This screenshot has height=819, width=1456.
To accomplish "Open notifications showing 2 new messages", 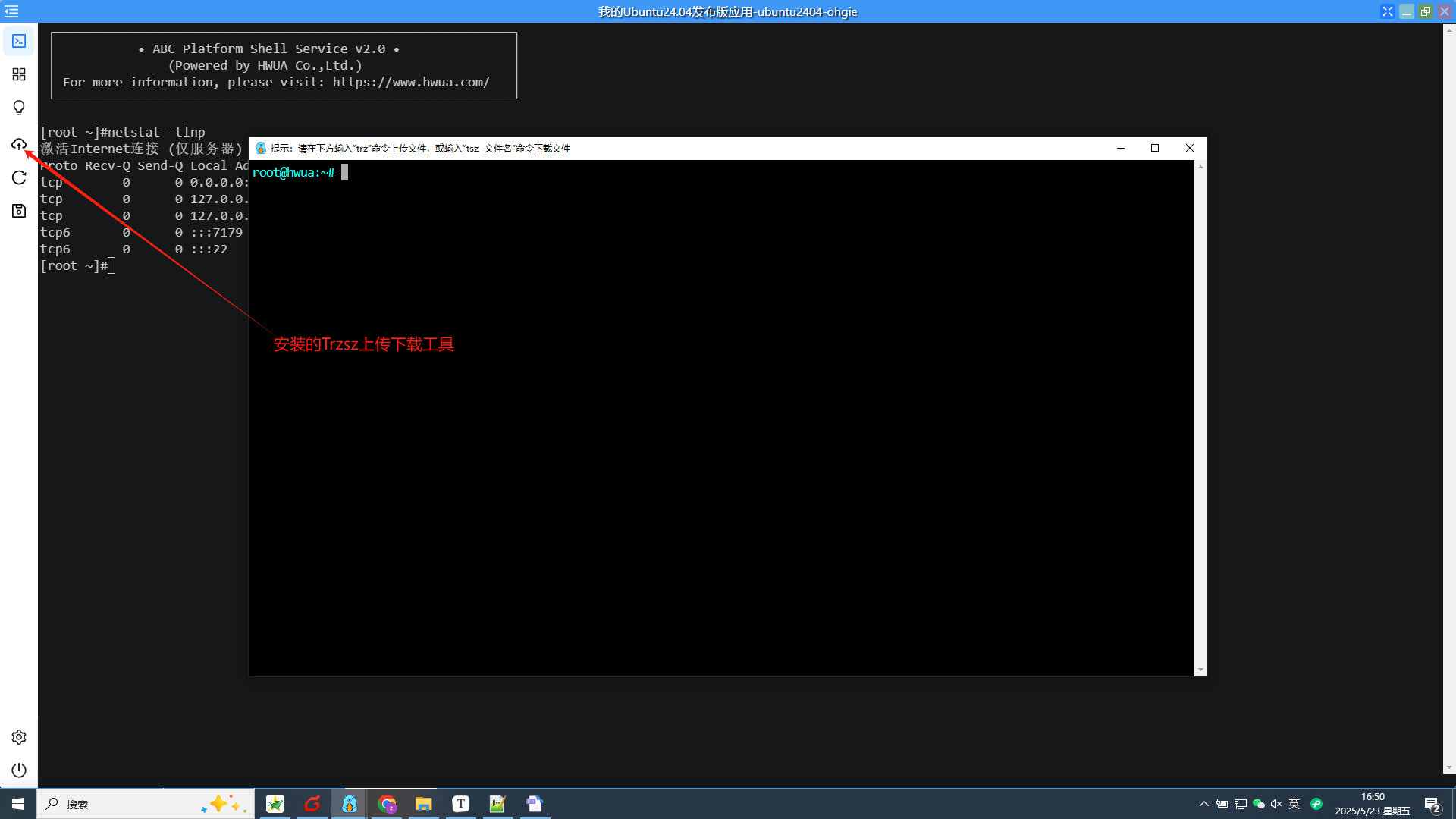I will [x=1432, y=804].
